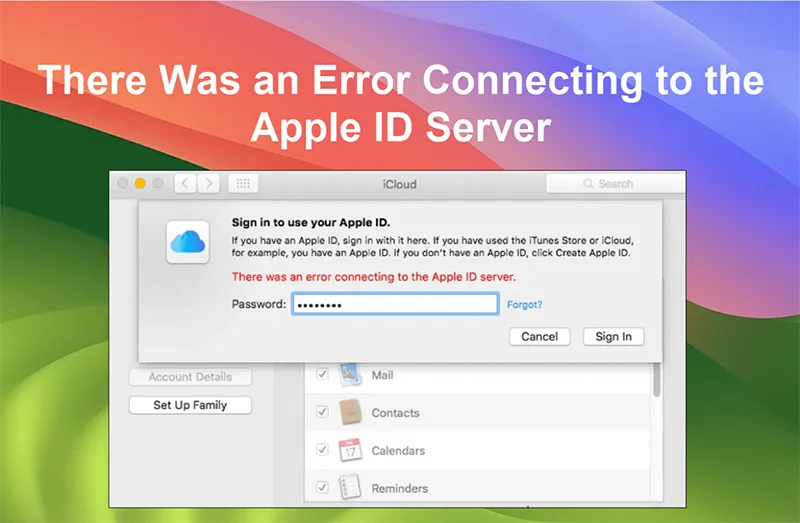Click the Mail app icon

pyautogui.click(x=351, y=375)
